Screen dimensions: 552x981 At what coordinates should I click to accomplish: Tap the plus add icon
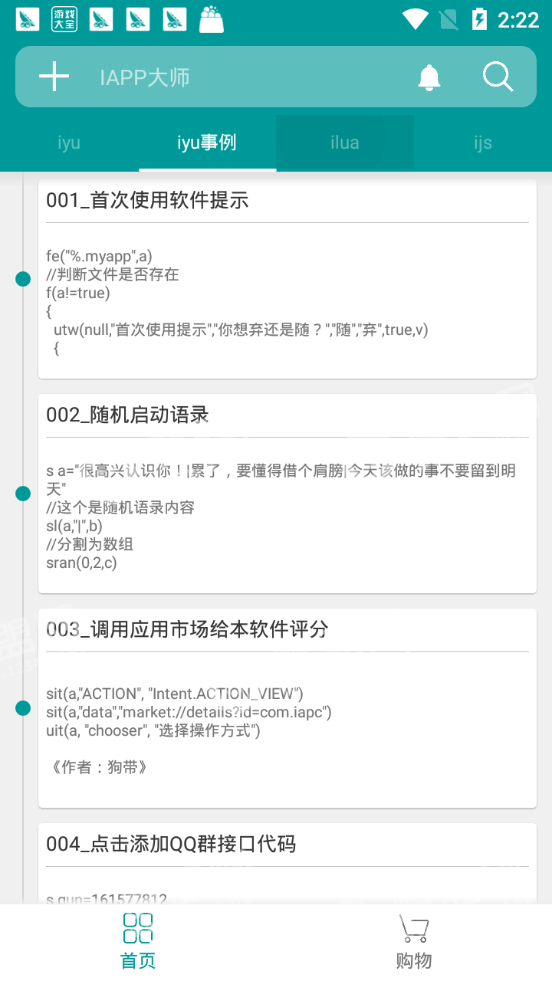54,77
